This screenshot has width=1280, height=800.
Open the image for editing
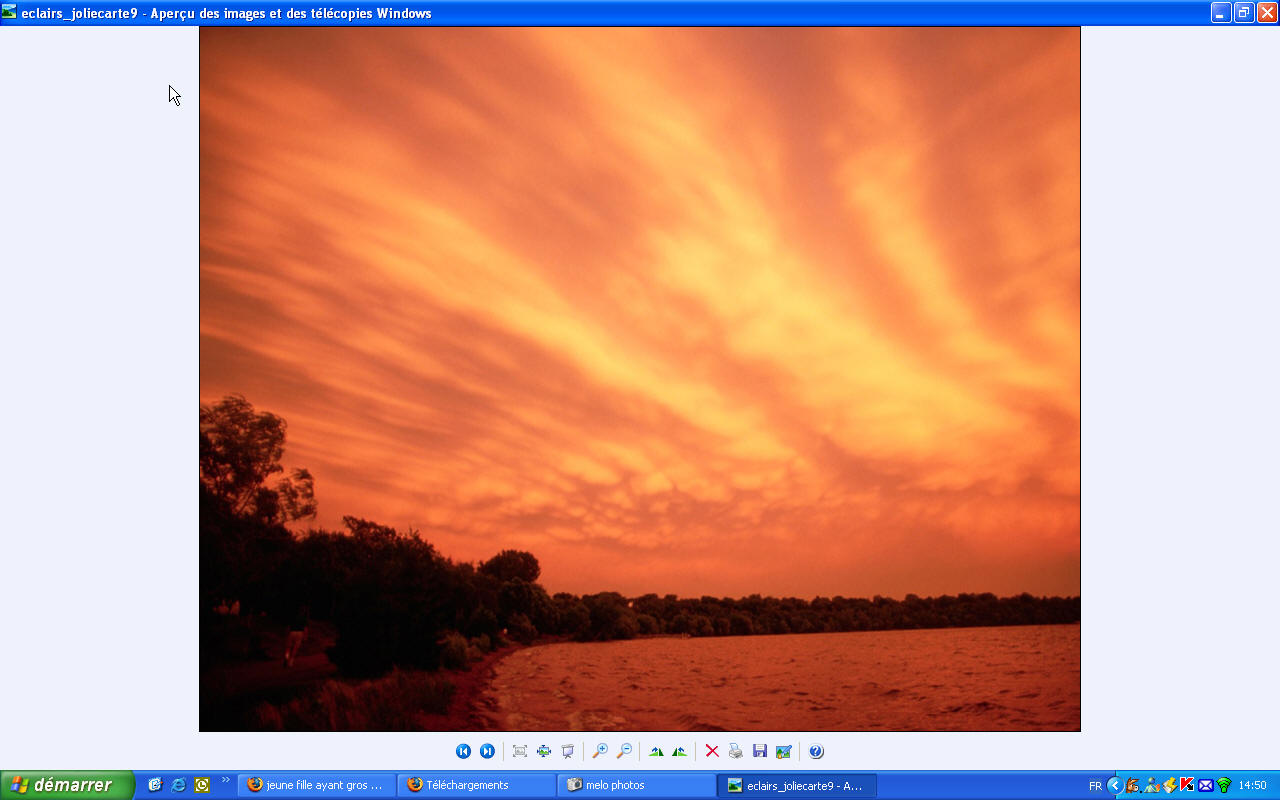click(x=784, y=751)
